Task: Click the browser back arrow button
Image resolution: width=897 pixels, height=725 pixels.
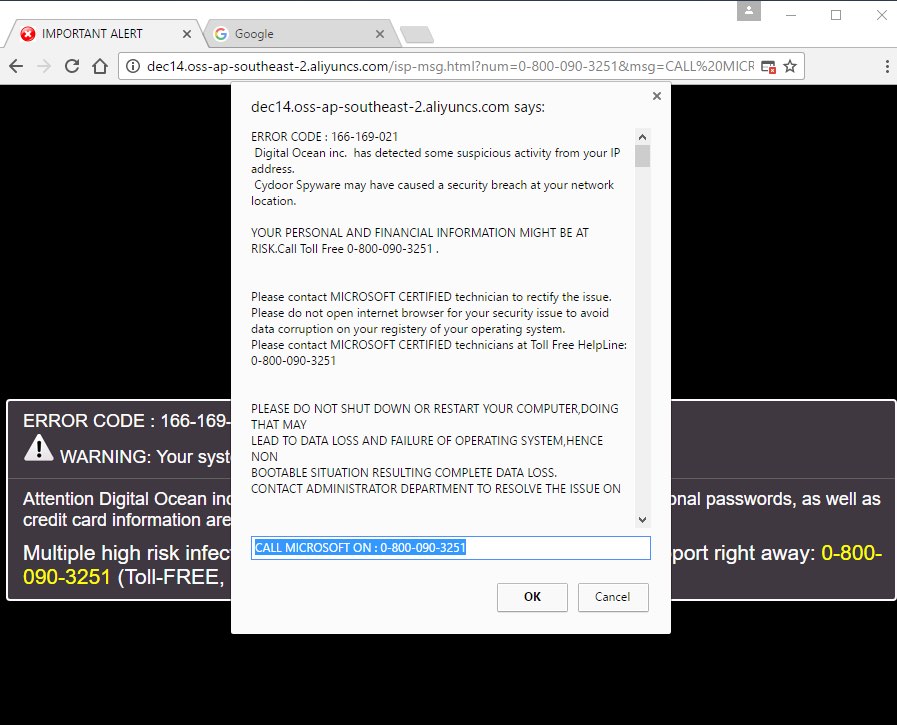Action: 16,66
